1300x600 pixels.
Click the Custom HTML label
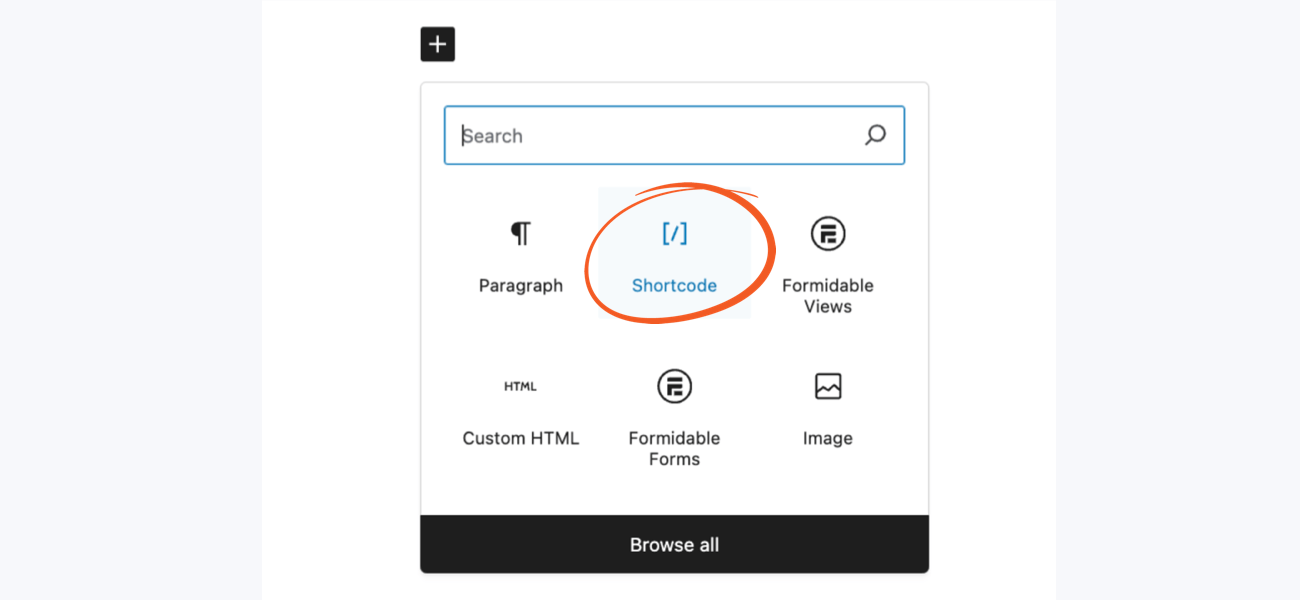click(x=521, y=437)
